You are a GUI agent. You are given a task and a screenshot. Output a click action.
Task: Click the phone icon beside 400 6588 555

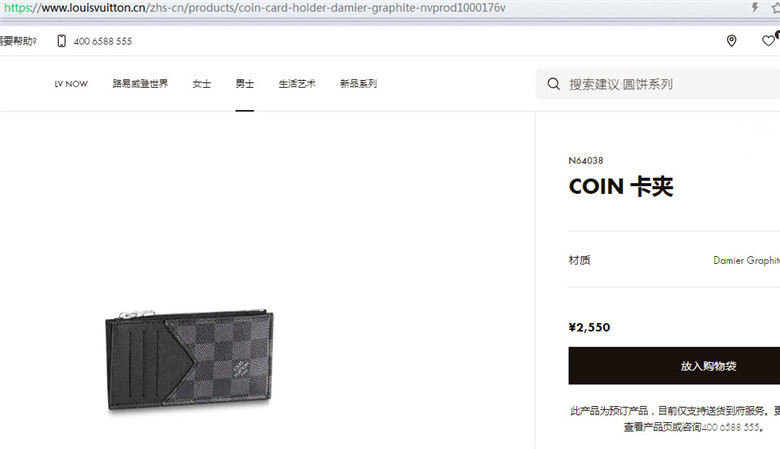click(x=61, y=41)
